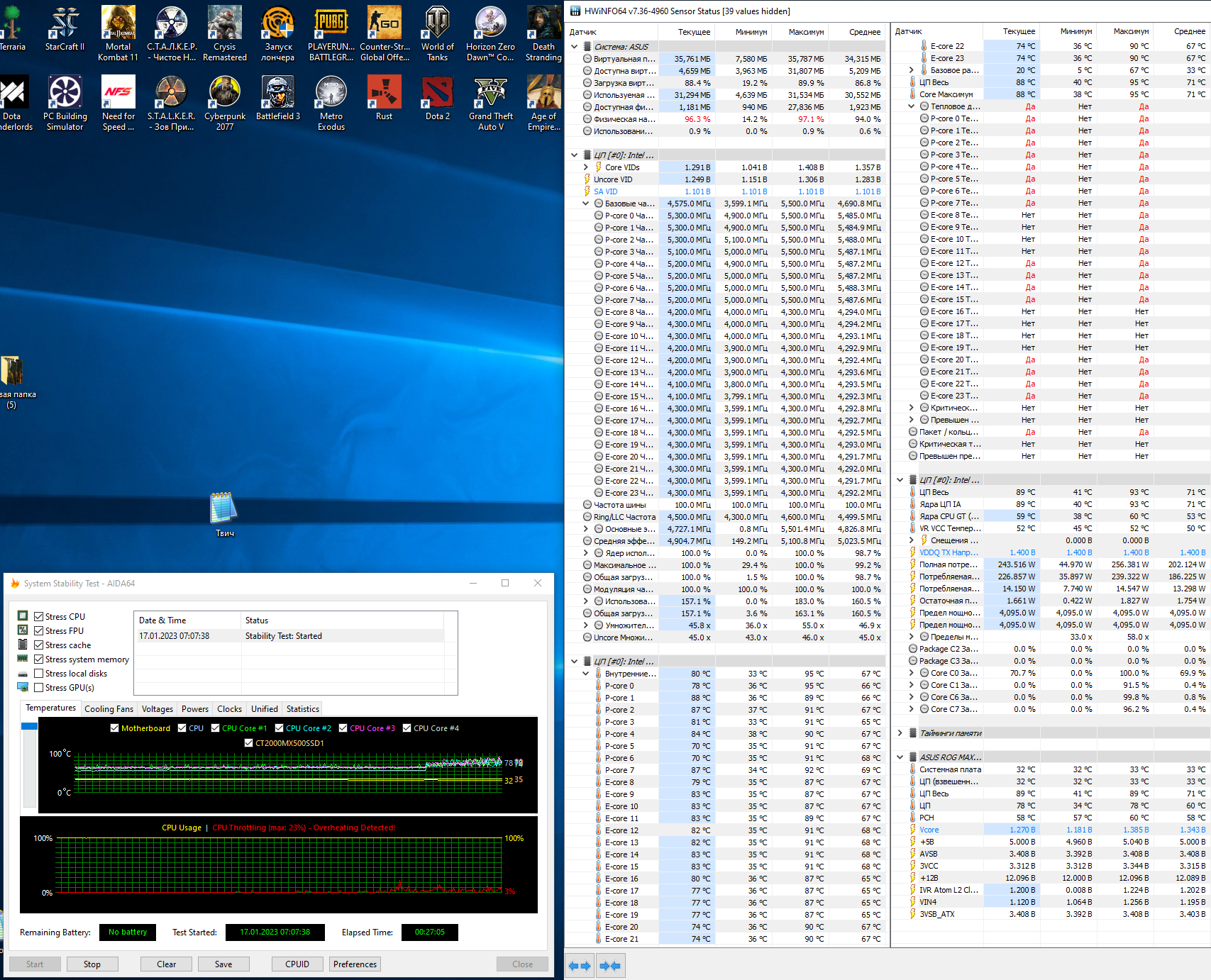
Task: Open the Запуск лончера shortcut
Action: 278,34
